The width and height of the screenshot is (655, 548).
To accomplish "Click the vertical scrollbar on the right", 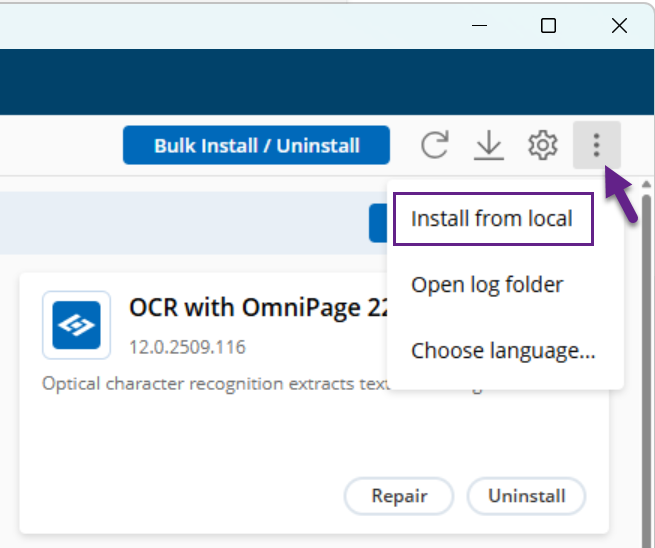I will click(x=647, y=350).
